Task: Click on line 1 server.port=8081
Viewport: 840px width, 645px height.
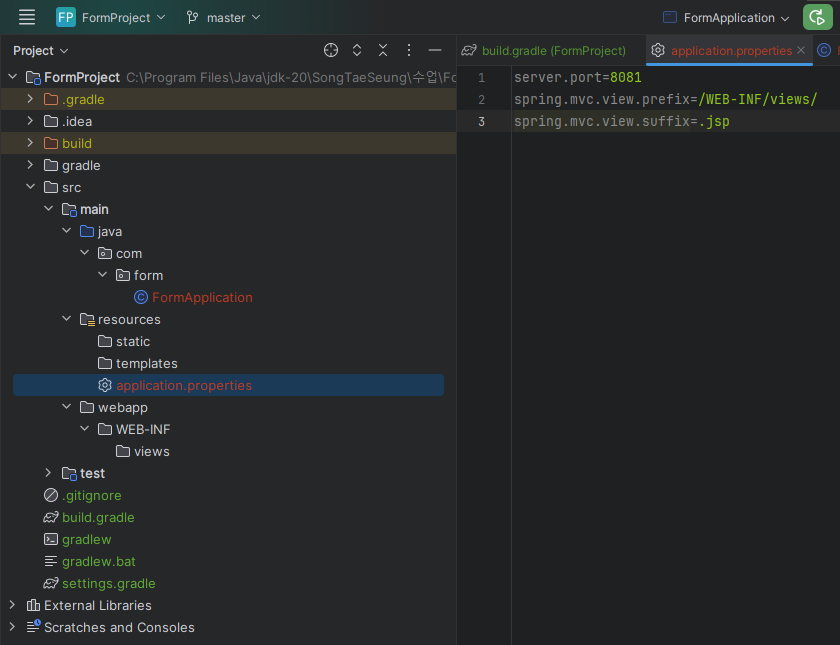Action: point(578,78)
